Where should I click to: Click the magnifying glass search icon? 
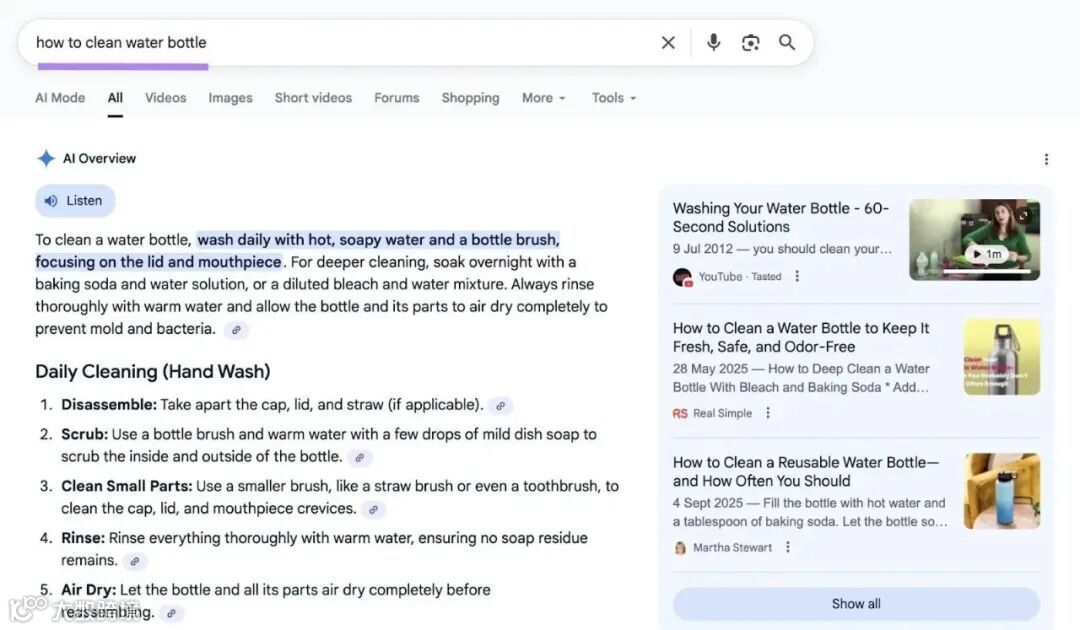[x=787, y=42]
